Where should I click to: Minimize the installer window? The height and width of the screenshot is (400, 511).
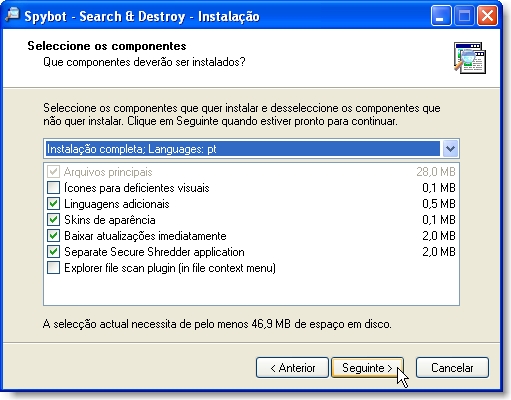pos(440,16)
